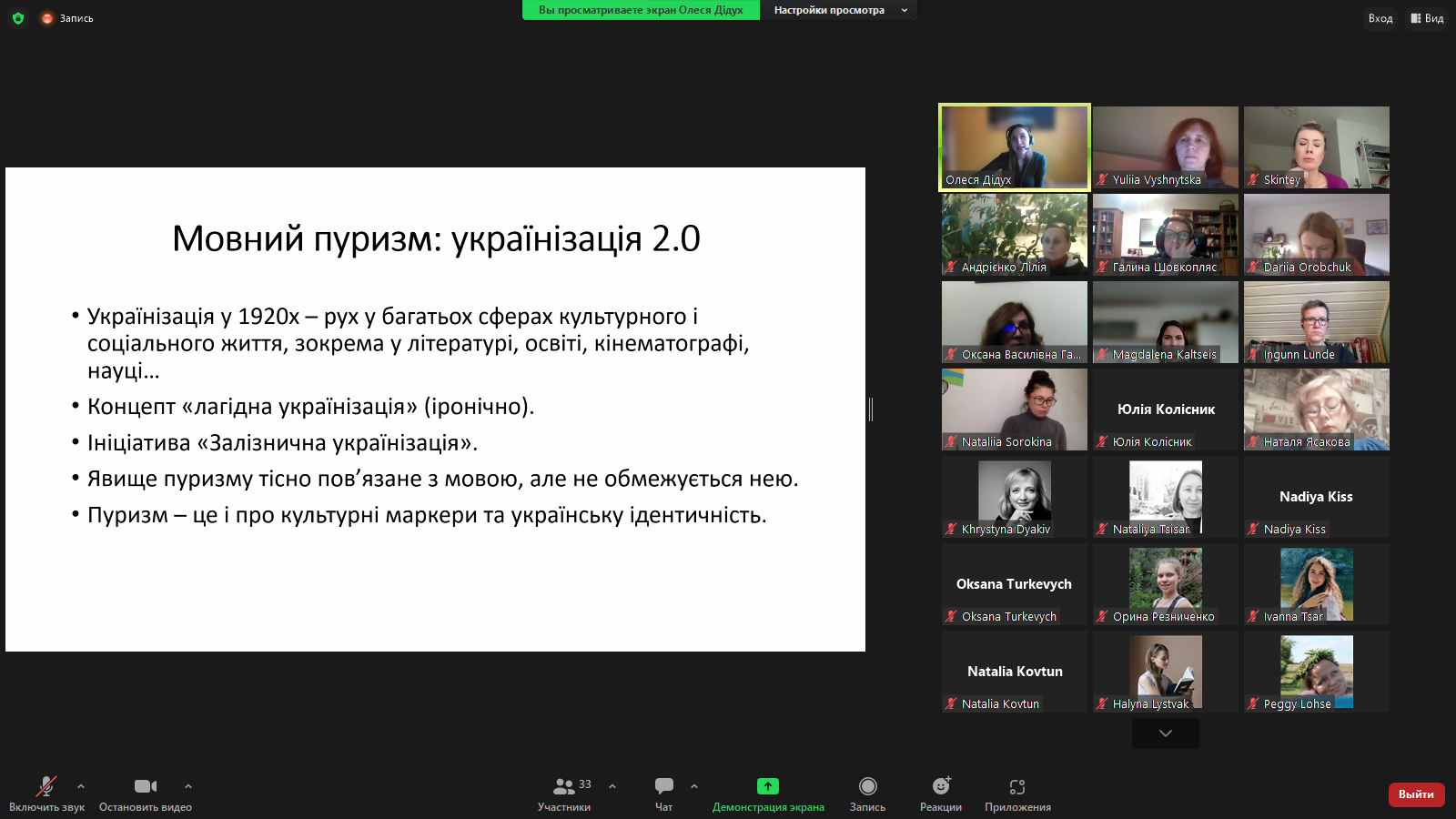
Task: Open the Participants panel icon
Action: pos(564,787)
